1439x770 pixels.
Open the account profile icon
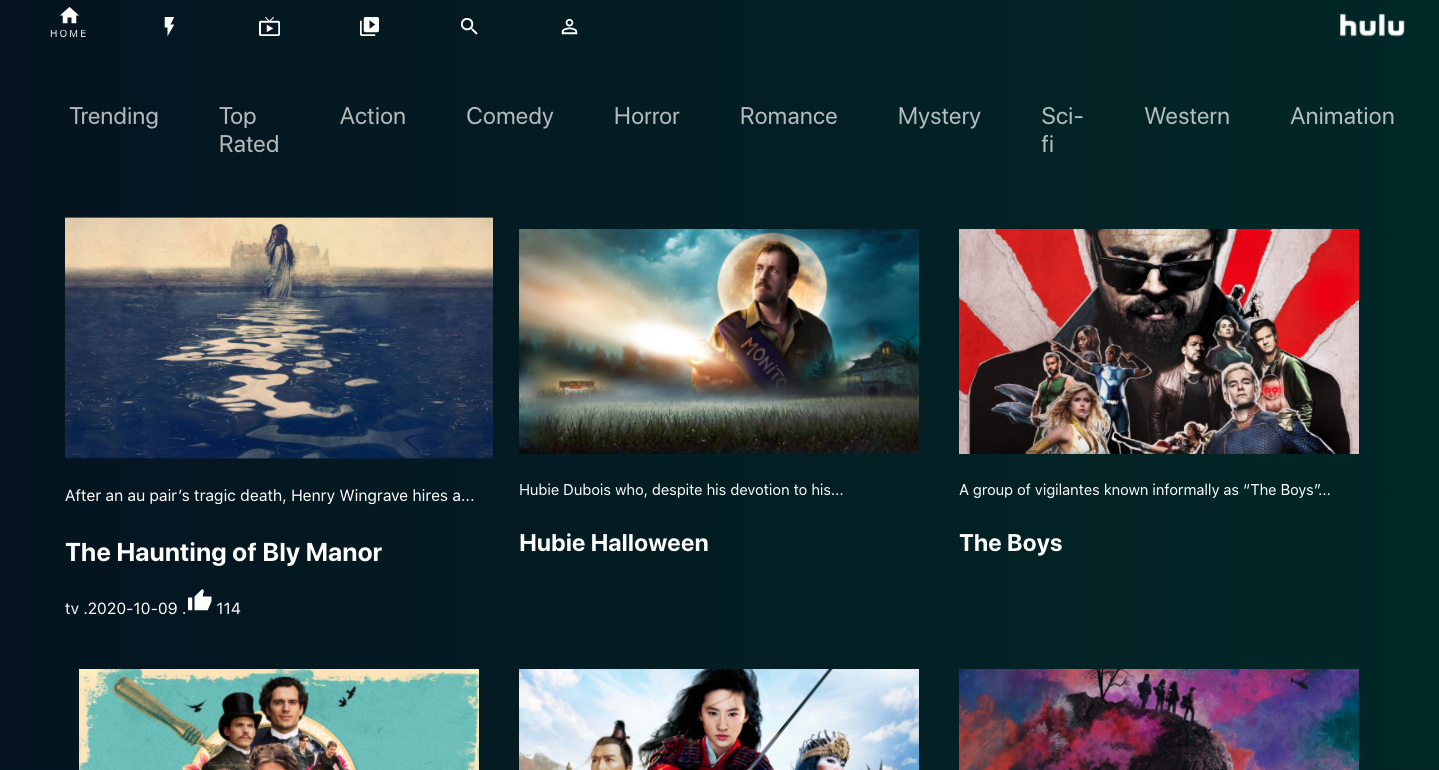click(569, 27)
